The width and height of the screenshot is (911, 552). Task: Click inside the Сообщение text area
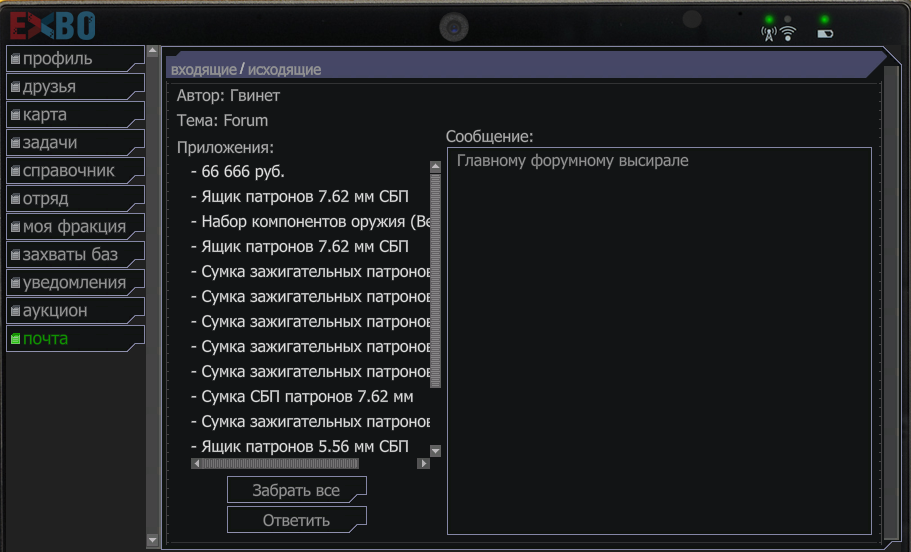658,340
